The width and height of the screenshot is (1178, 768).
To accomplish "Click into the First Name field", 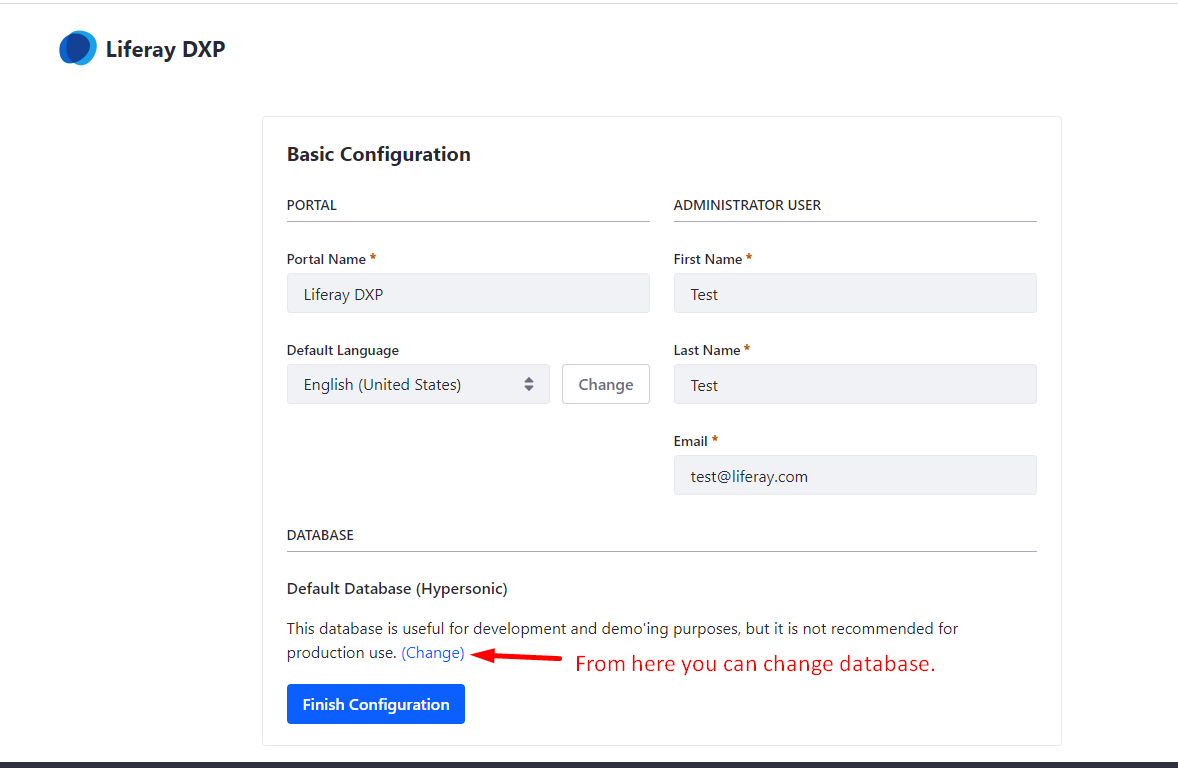I will point(855,294).
